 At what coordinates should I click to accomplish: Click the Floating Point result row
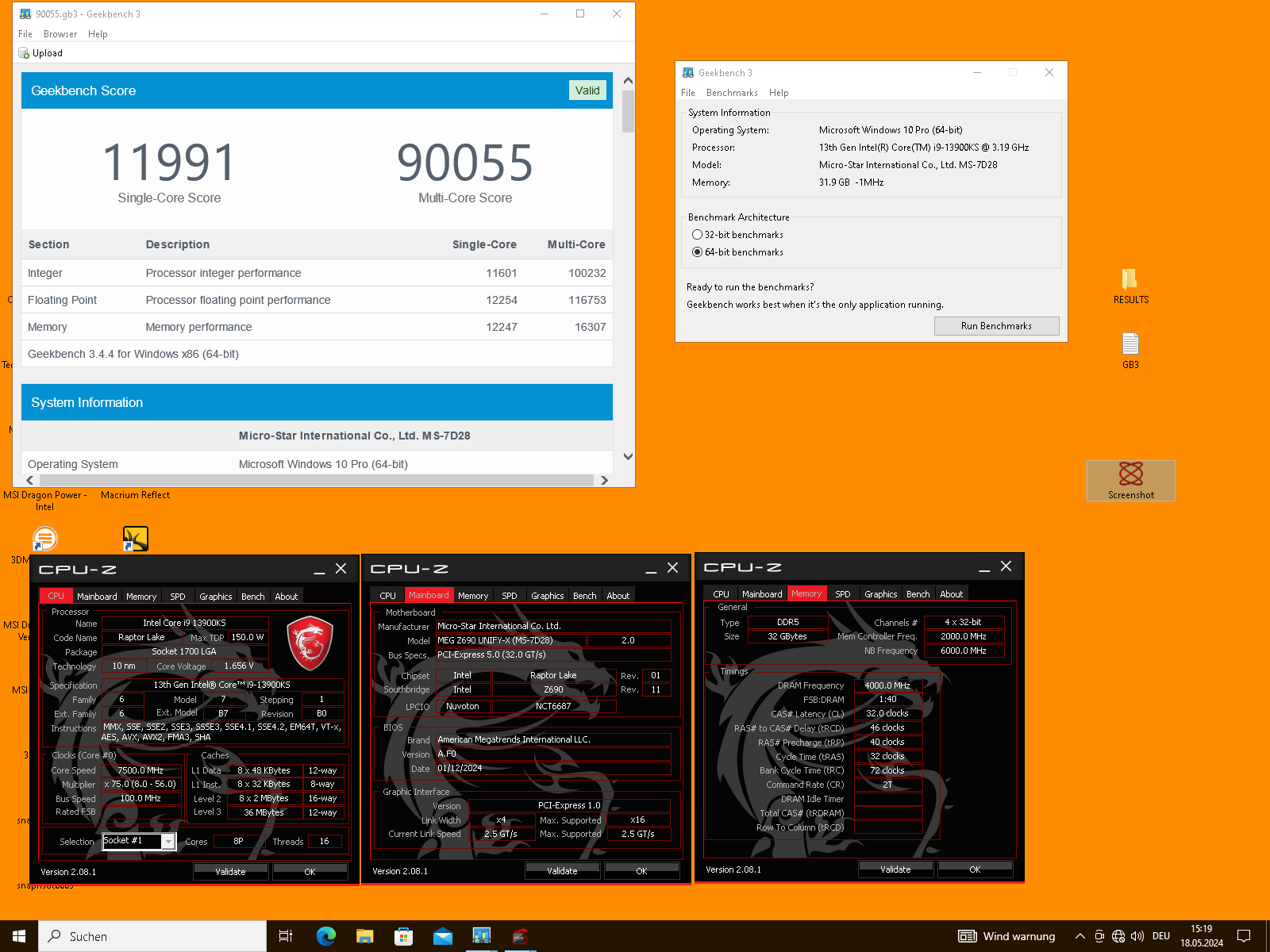[x=317, y=300]
